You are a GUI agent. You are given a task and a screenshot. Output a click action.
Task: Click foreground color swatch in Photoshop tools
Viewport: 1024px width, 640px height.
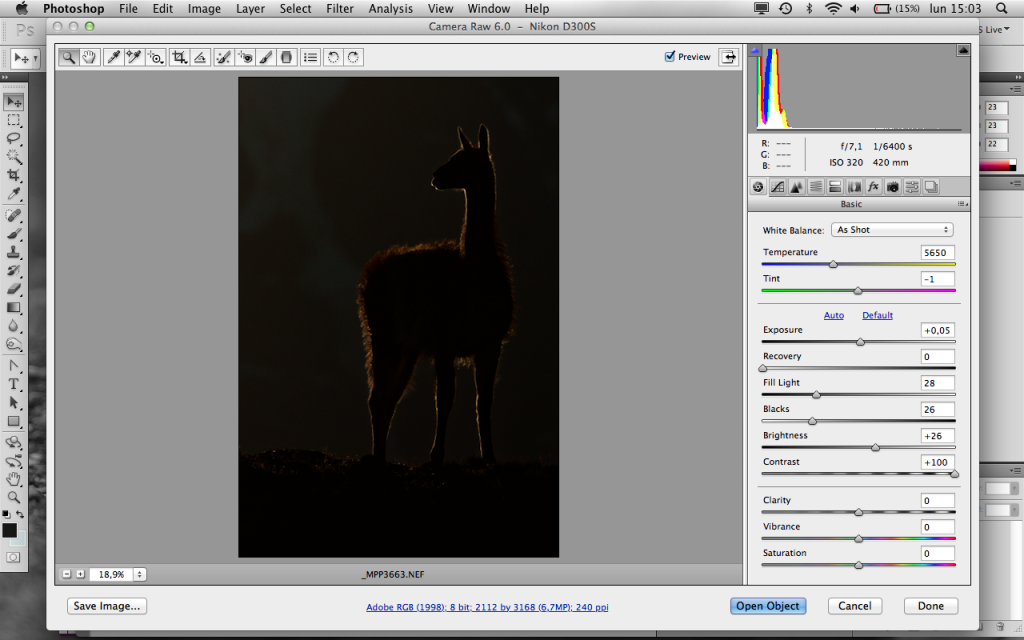9,530
